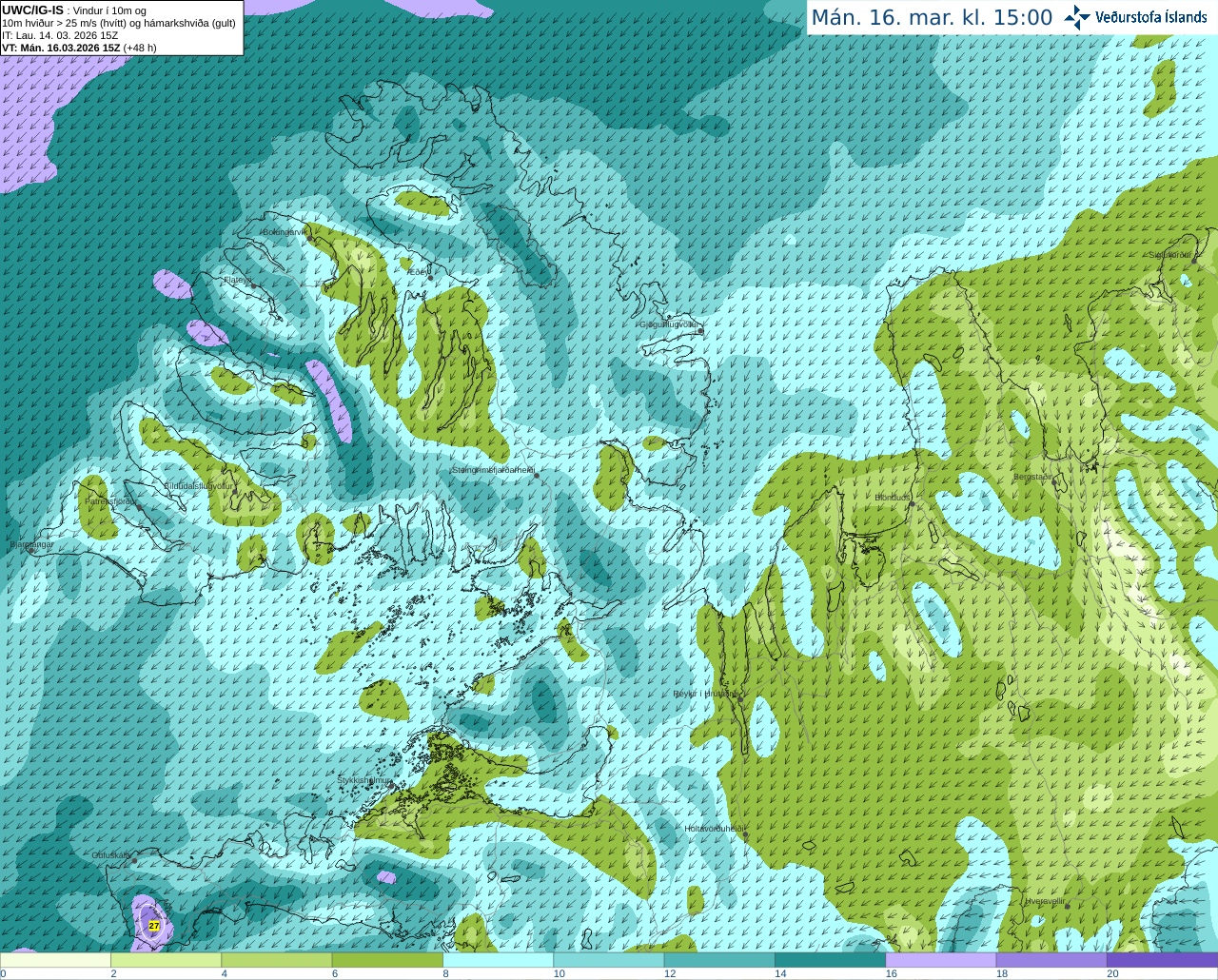Select the Stykkishólmur station label

tap(364, 780)
